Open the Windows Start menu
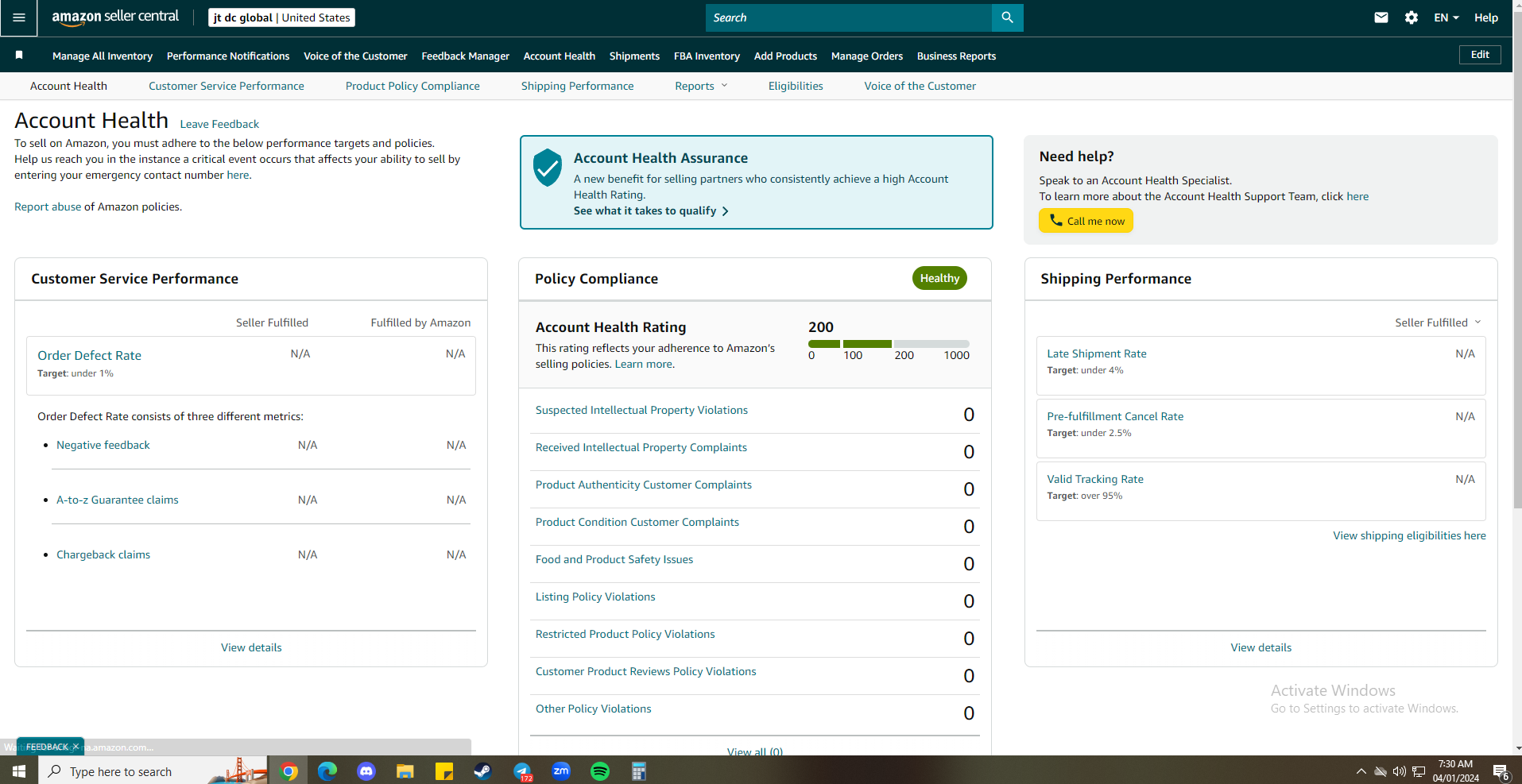The height and width of the screenshot is (784, 1522). click(x=19, y=771)
